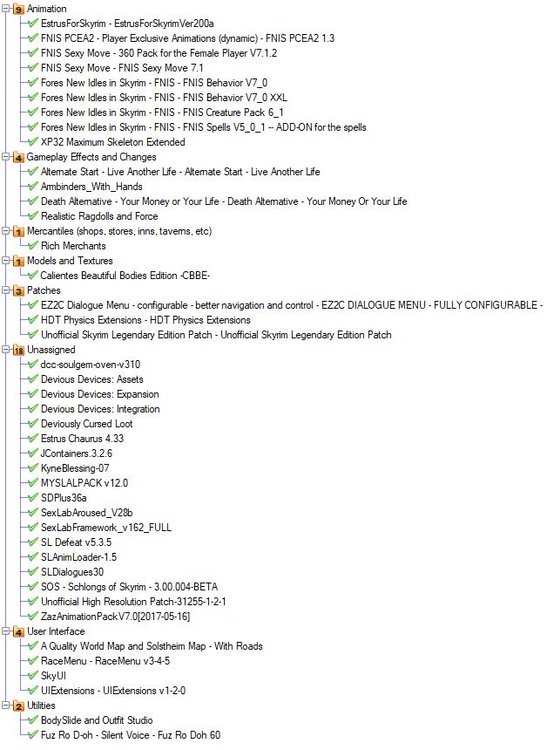Click the Unassigned folder icon showing 18
This screenshot has height=750, width=554.
click(x=18, y=350)
